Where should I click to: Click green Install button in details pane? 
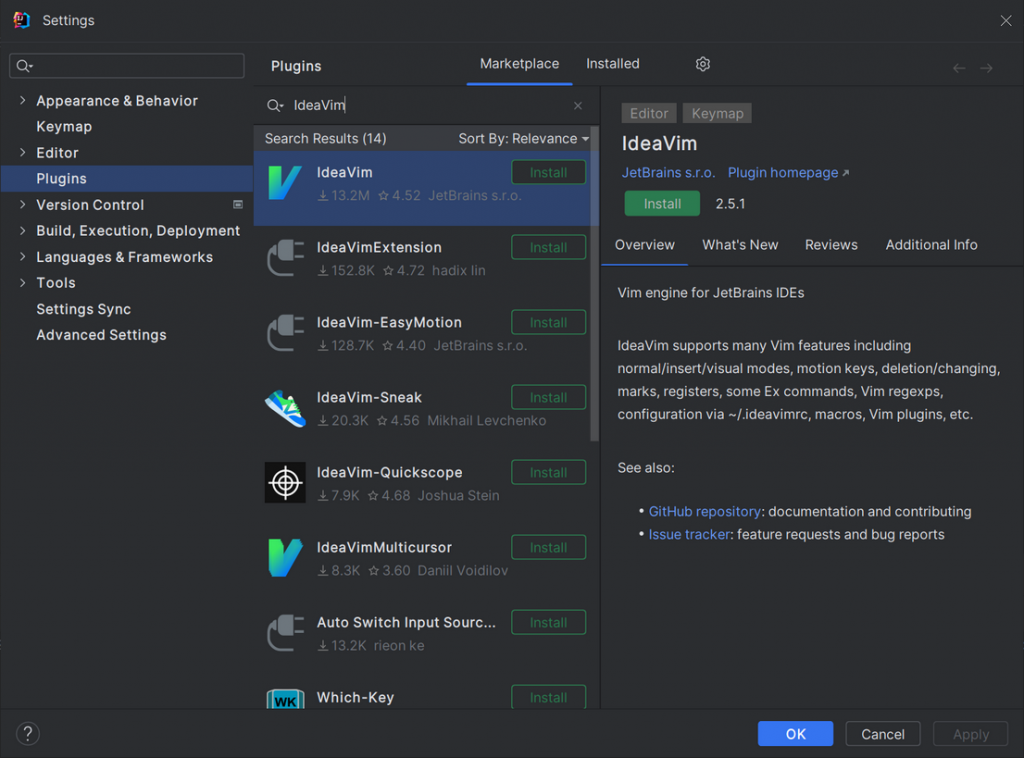(x=662, y=204)
